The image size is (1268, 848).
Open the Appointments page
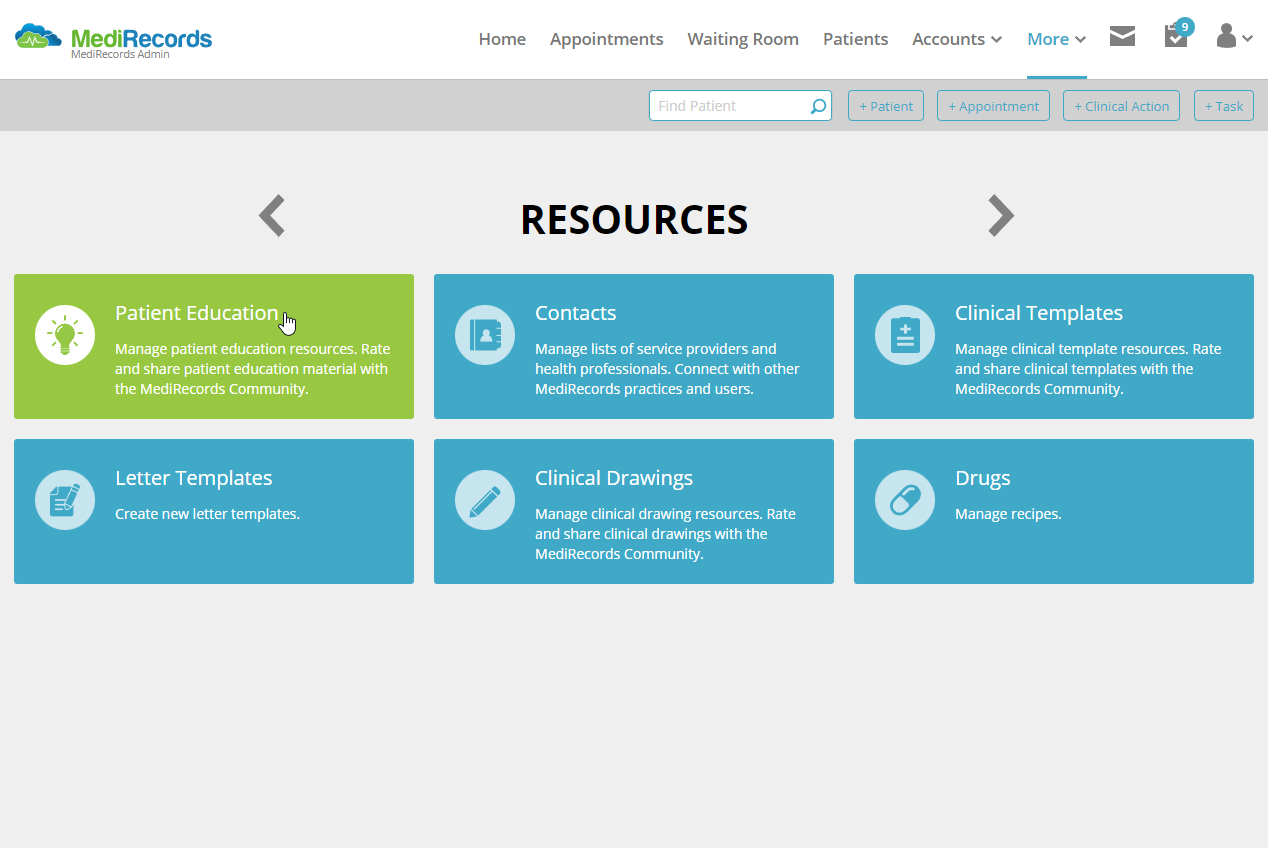click(x=606, y=39)
